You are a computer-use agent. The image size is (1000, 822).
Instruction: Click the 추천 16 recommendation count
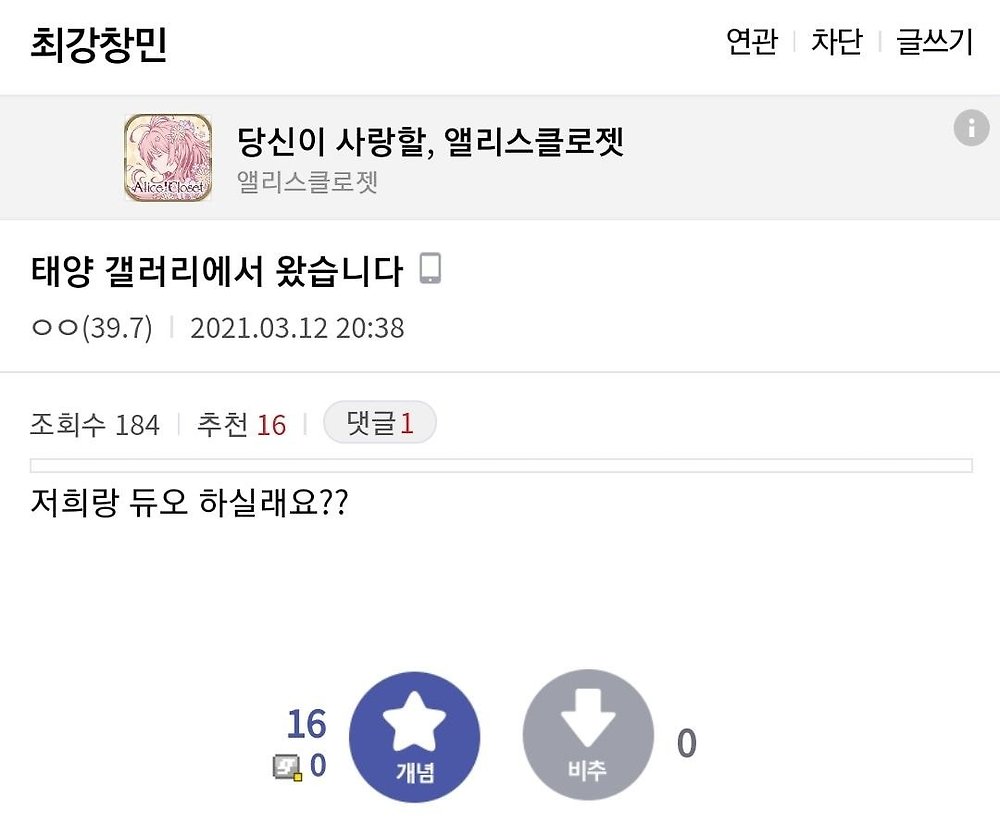241,425
